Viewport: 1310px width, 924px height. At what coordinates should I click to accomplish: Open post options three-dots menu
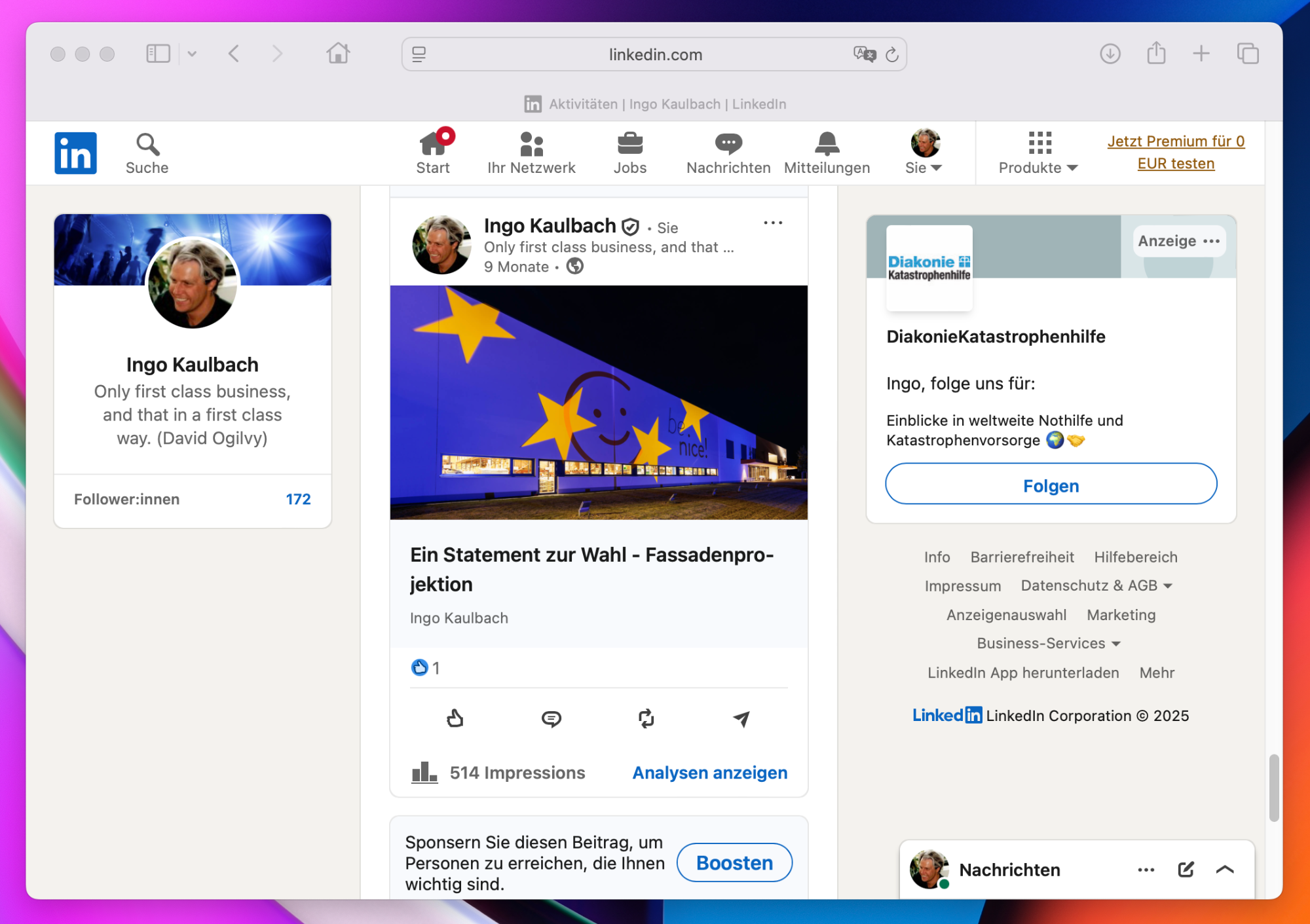pyautogui.click(x=773, y=223)
